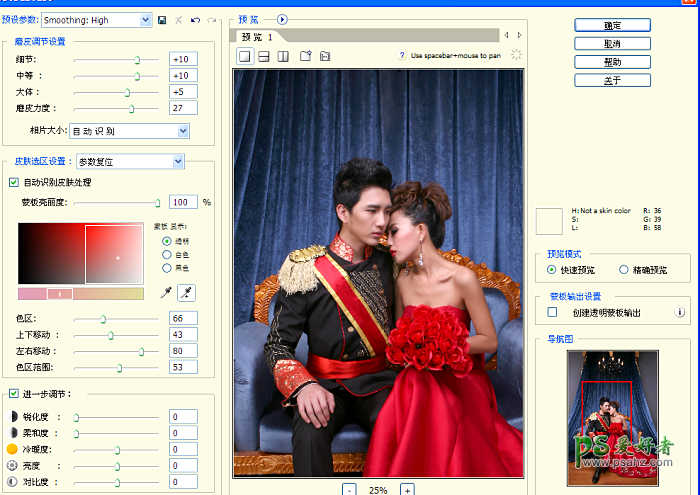
Task: Select single-pane preview layout icon
Action: click(x=244, y=56)
